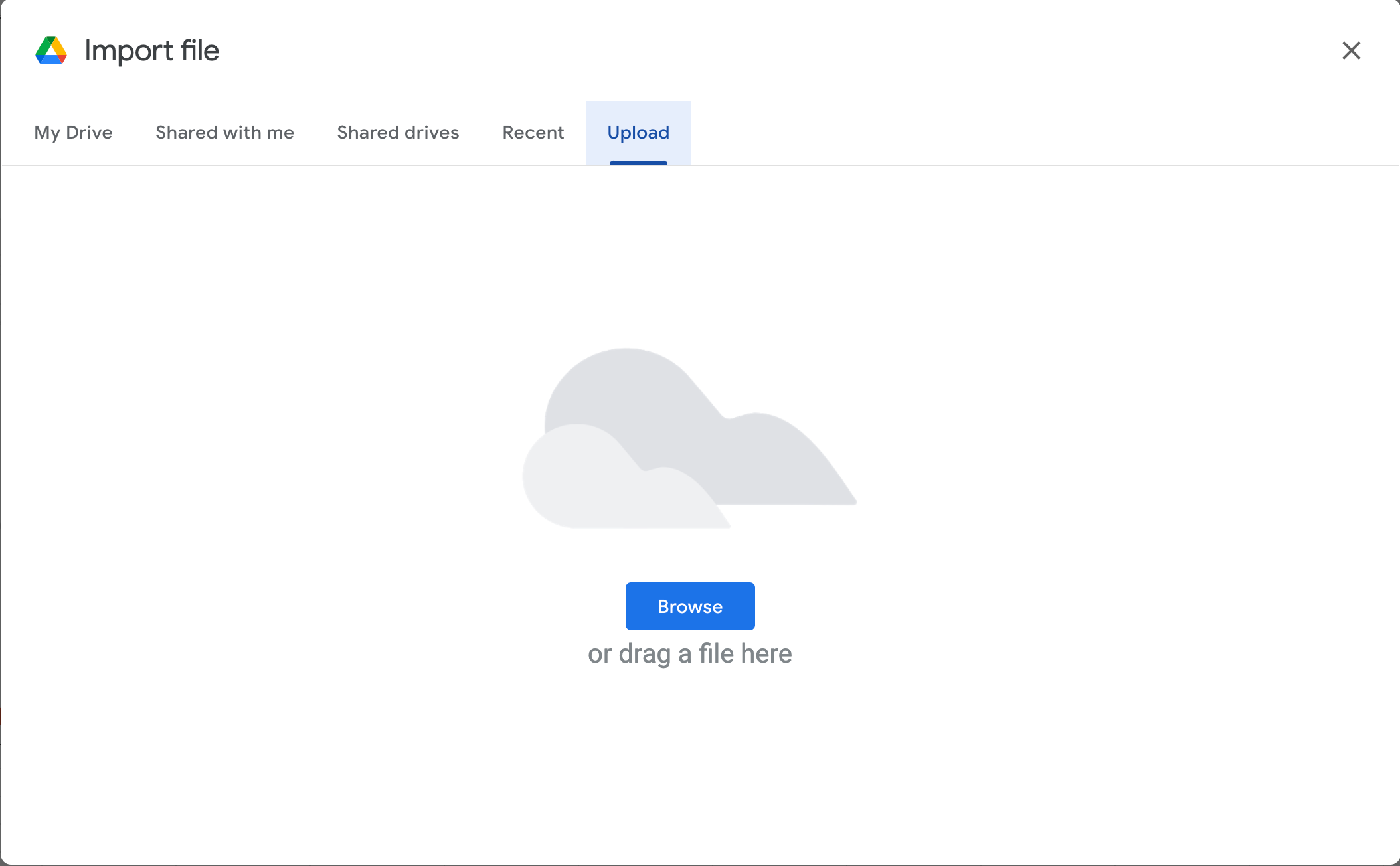Switch to the Recent tab
Viewport: 1400px width, 866px height.
pos(533,133)
